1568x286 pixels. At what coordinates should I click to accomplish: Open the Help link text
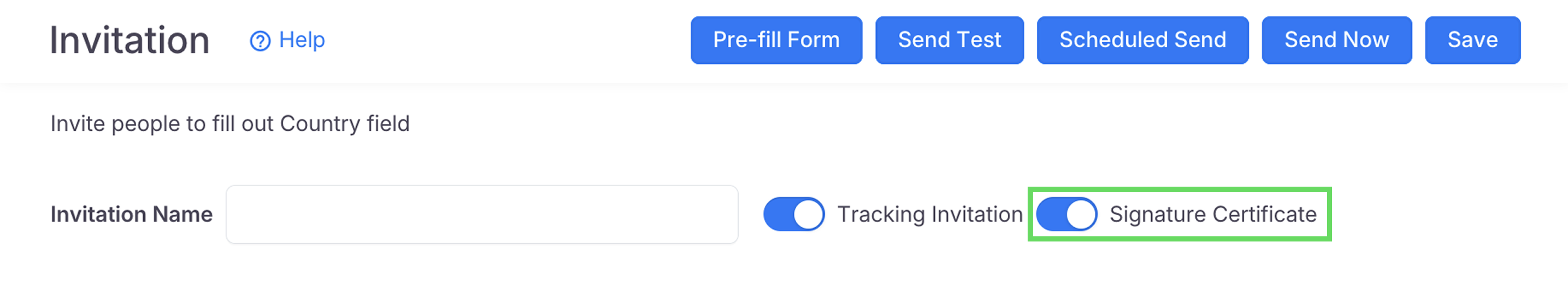302,41
